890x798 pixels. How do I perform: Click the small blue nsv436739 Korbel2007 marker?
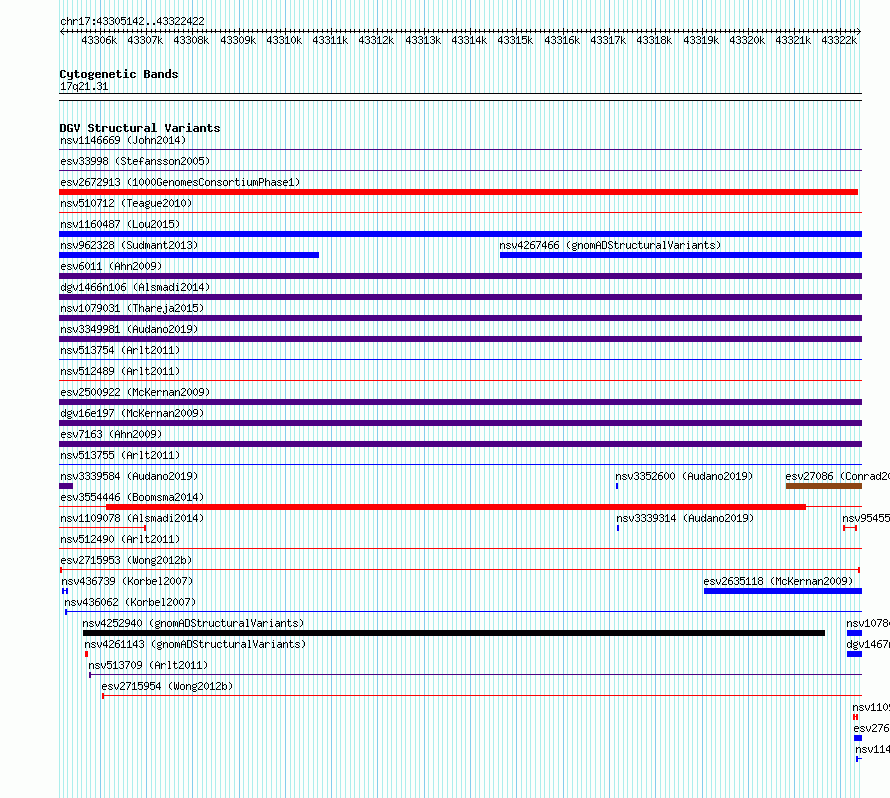65,591
